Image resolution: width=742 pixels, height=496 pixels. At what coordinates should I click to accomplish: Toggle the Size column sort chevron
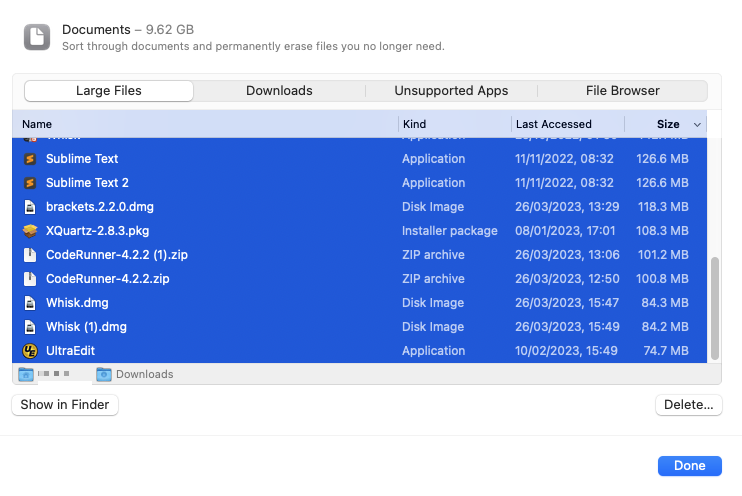coord(697,125)
